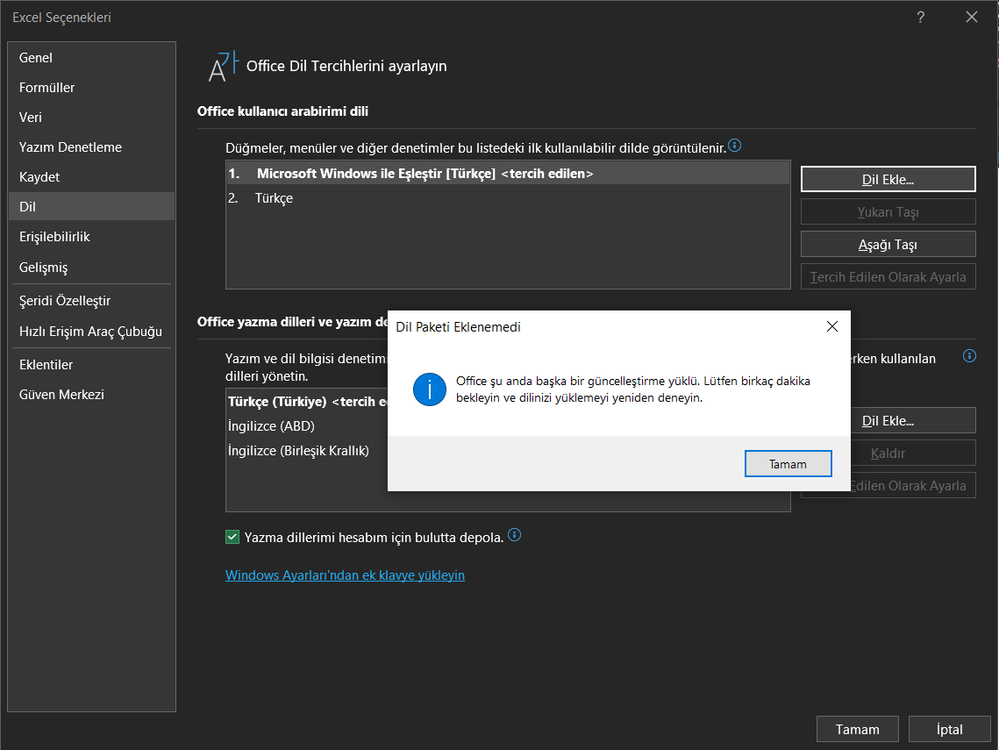Image resolution: width=999 pixels, height=750 pixels.
Task: Click the blue information icon in the error dialog
Action: (429, 389)
